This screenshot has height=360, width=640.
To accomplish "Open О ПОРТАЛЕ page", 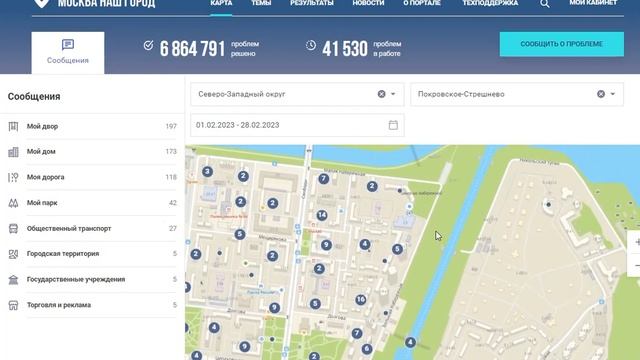I will click(x=422, y=3).
